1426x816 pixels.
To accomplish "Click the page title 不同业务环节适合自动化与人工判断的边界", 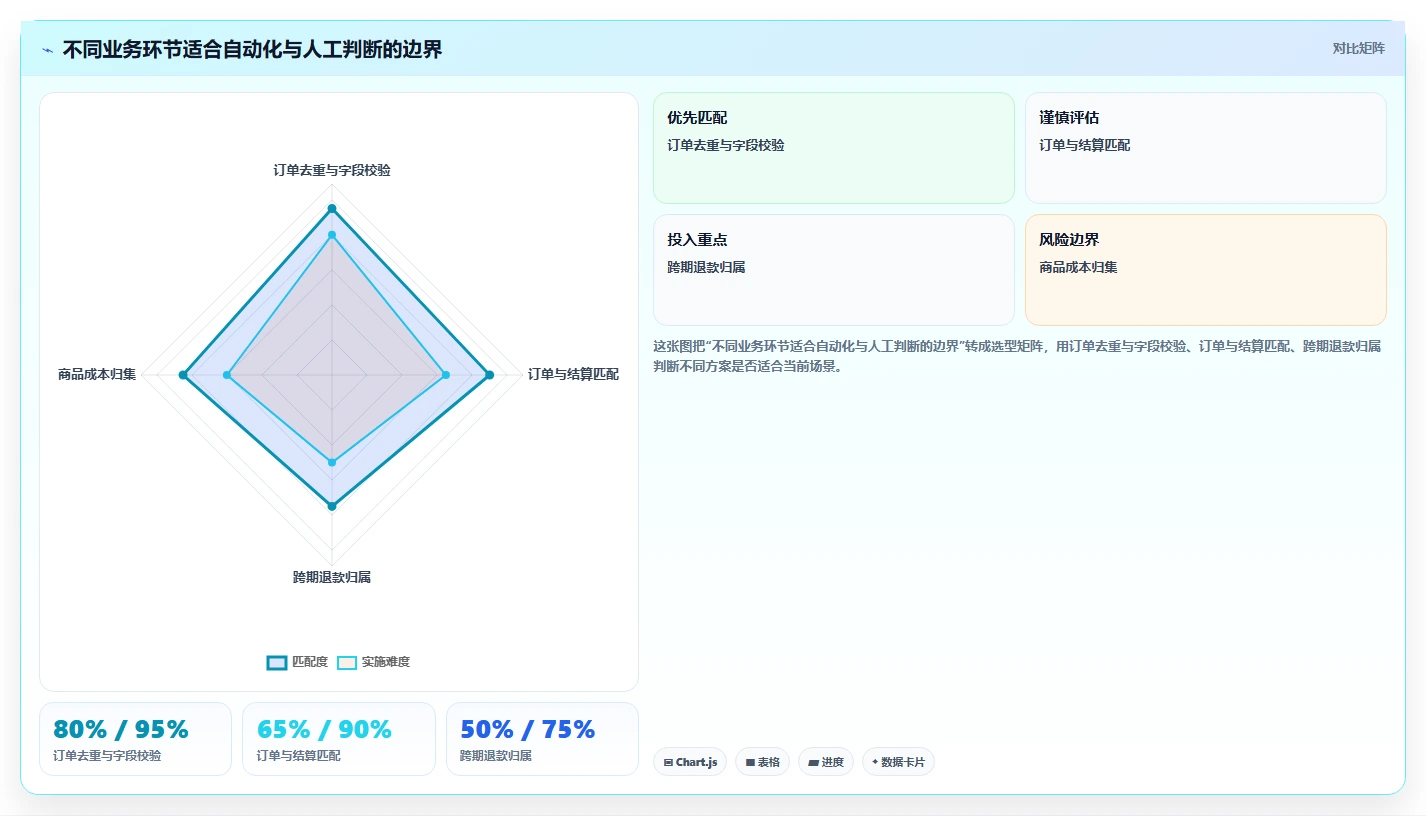I will (252, 49).
